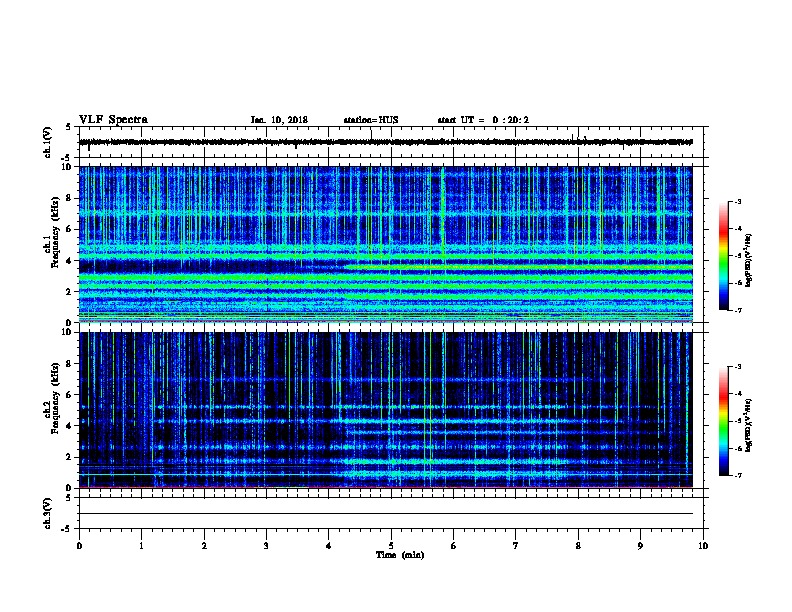The height and width of the screenshot is (612, 792).
Task: Click the "VLF Spectra" title text
Action: [x=113, y=120]
